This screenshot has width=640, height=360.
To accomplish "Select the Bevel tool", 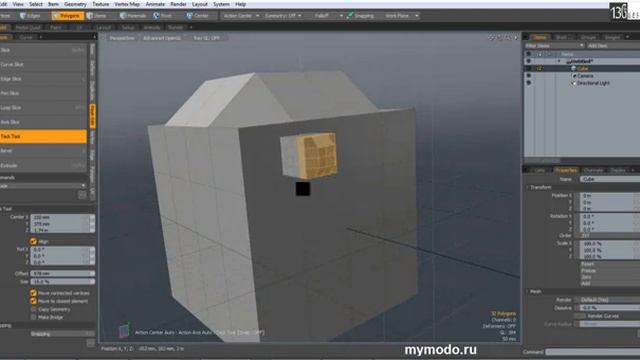I will coord(43,151).
